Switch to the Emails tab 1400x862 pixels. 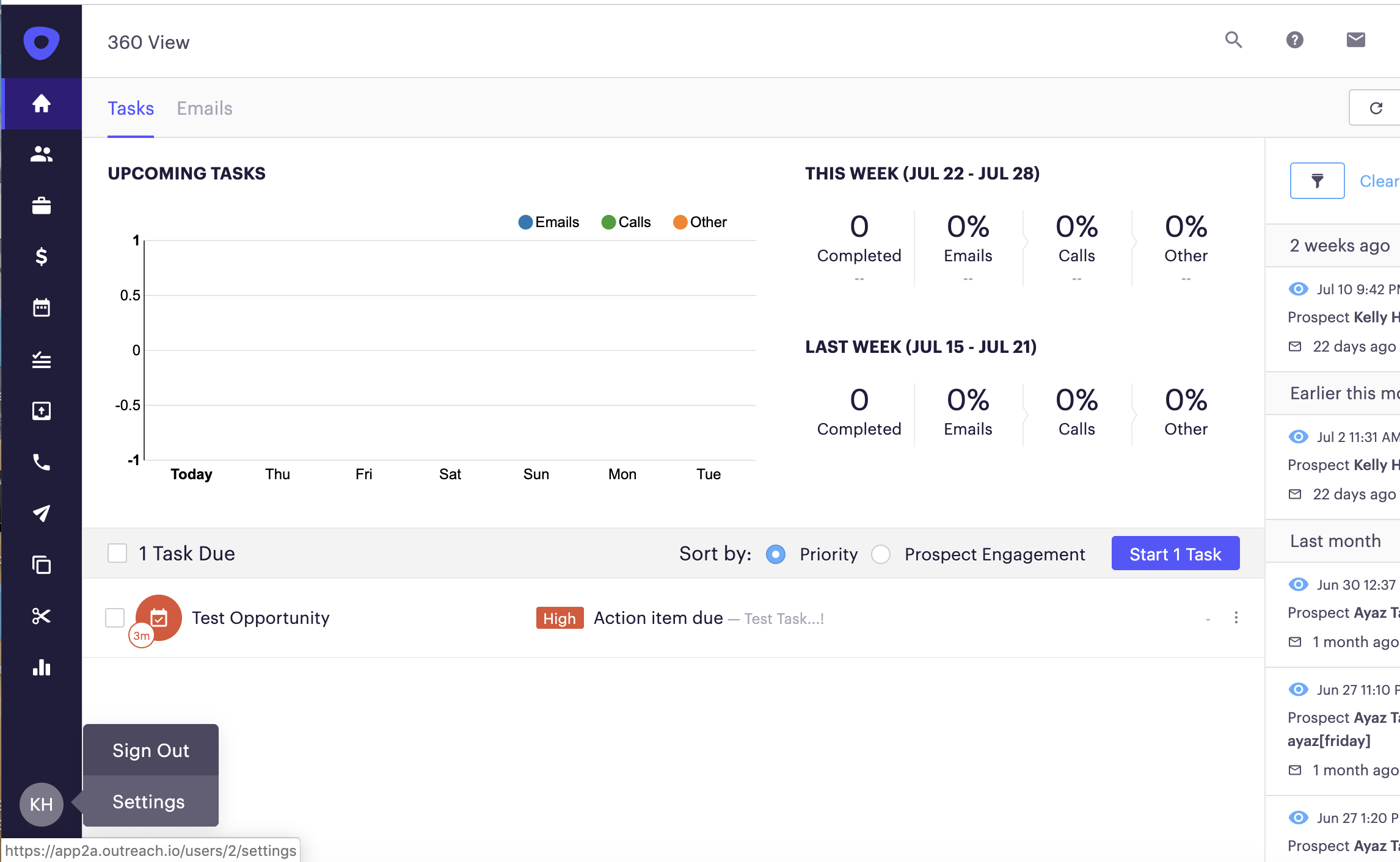(205, 108)
